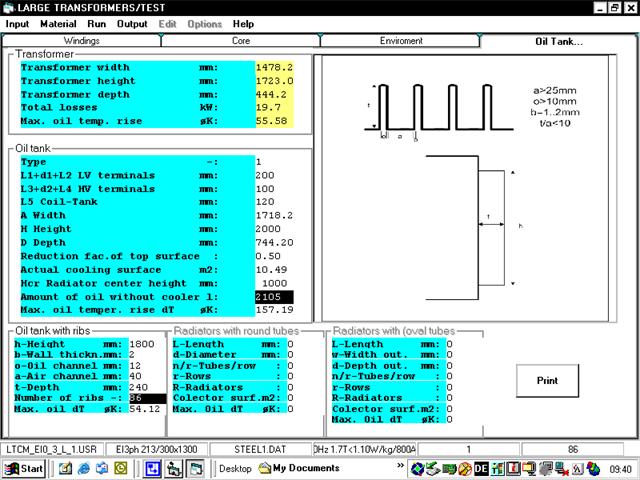Switch to the Enviroment tab
Image resolution: width=640 pixels, height=480 pixels.
tap(401, 41)
